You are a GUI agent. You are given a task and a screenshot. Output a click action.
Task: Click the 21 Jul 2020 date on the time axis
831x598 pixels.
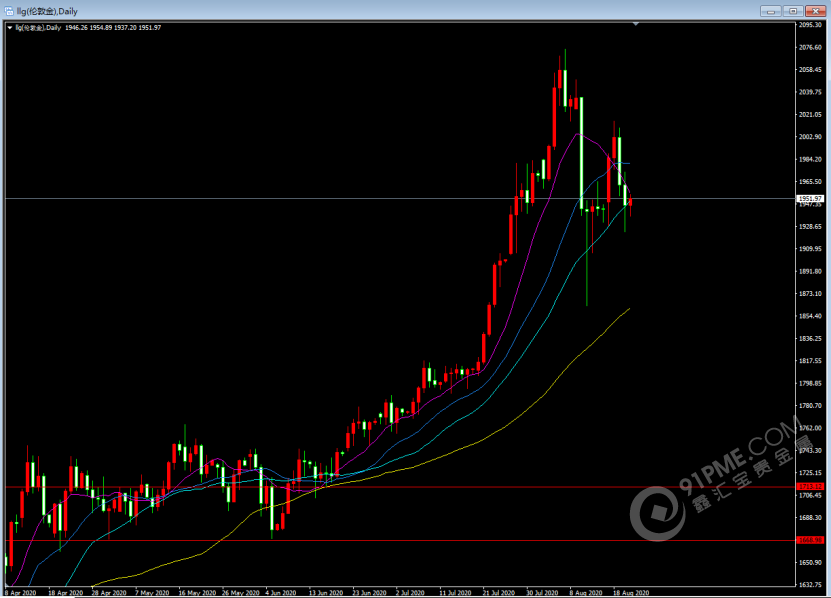pos(499,593)
